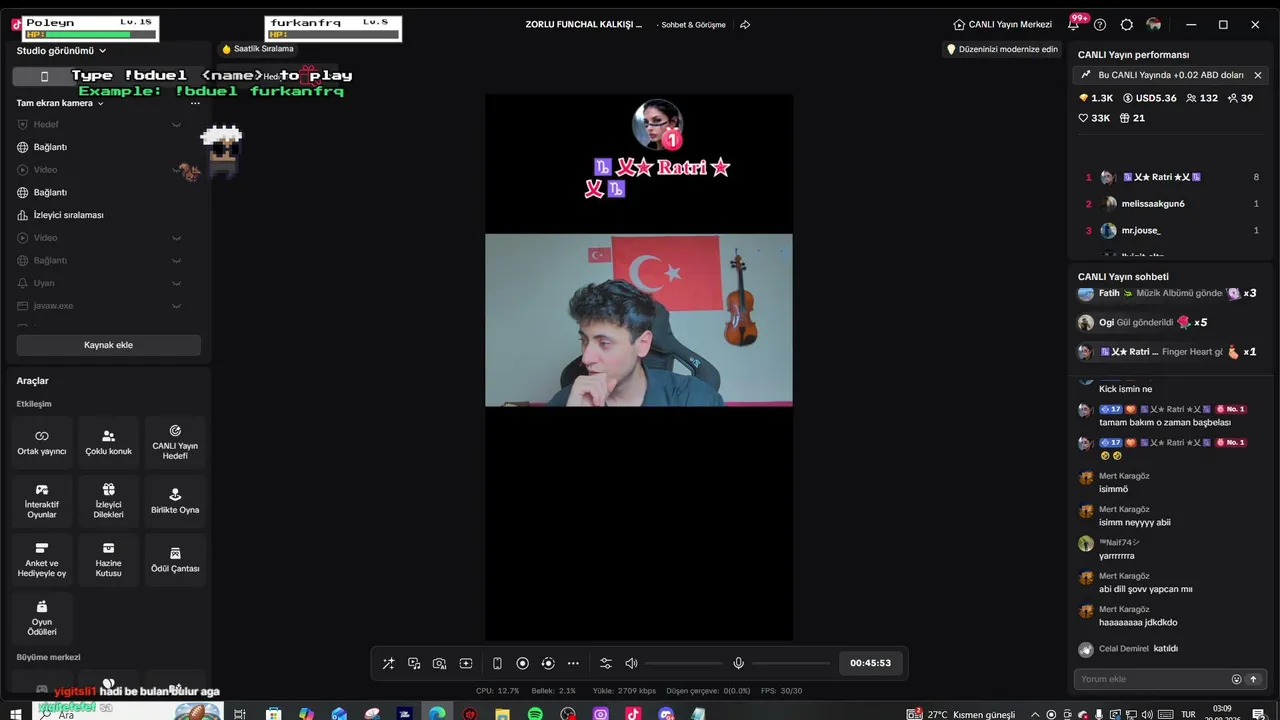
Task: Mute the microphone icon
Action: (x=738, y=663)
